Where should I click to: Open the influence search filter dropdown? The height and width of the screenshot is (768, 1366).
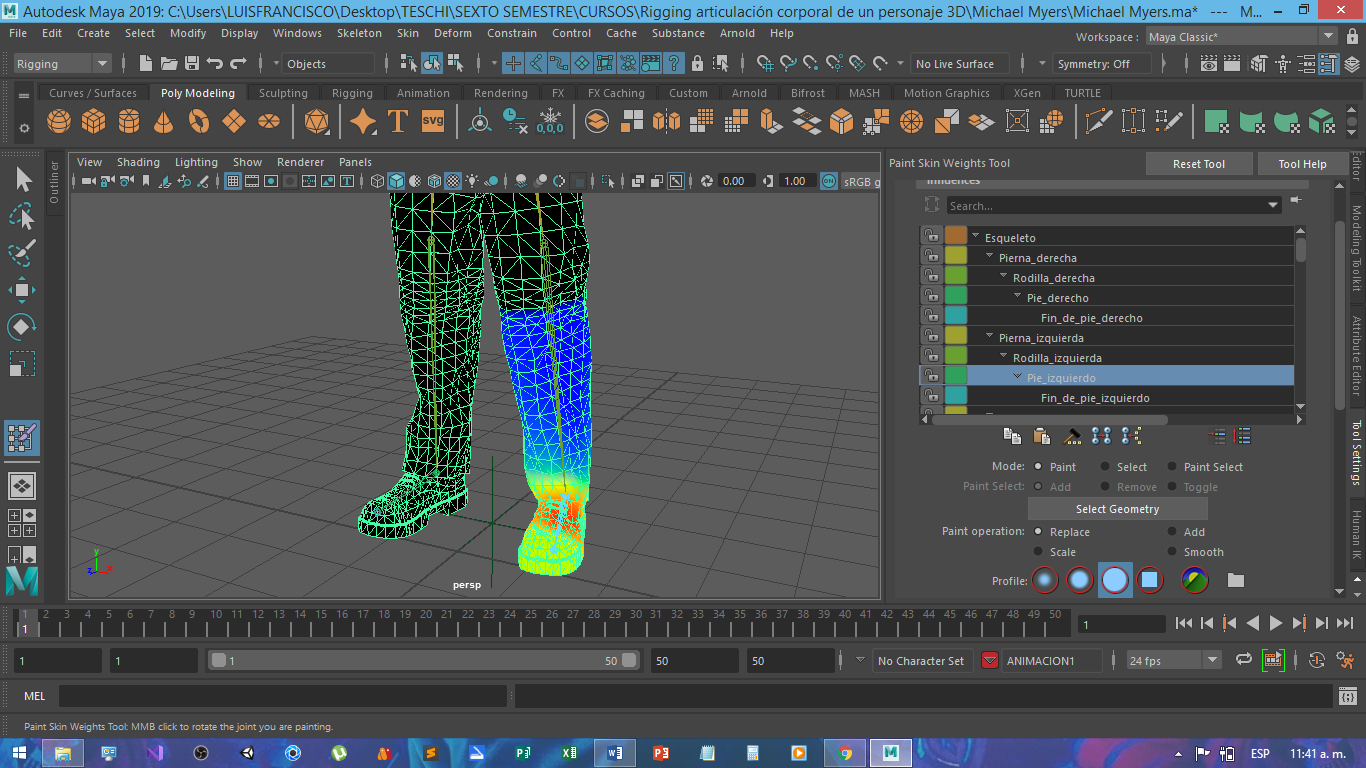coord(1272,205)
